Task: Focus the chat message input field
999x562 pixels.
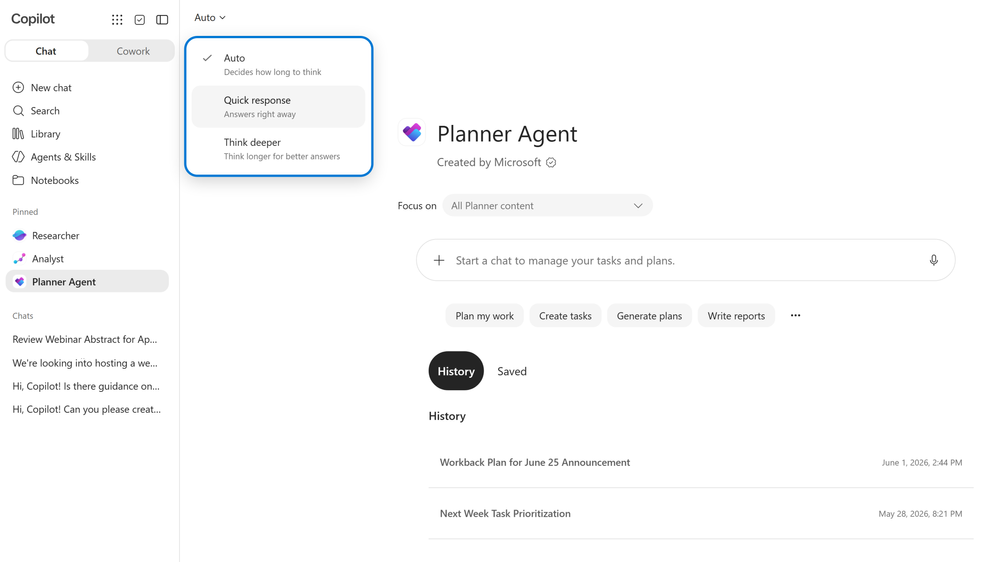Action: pyautogui.click(x=686, y=260)
